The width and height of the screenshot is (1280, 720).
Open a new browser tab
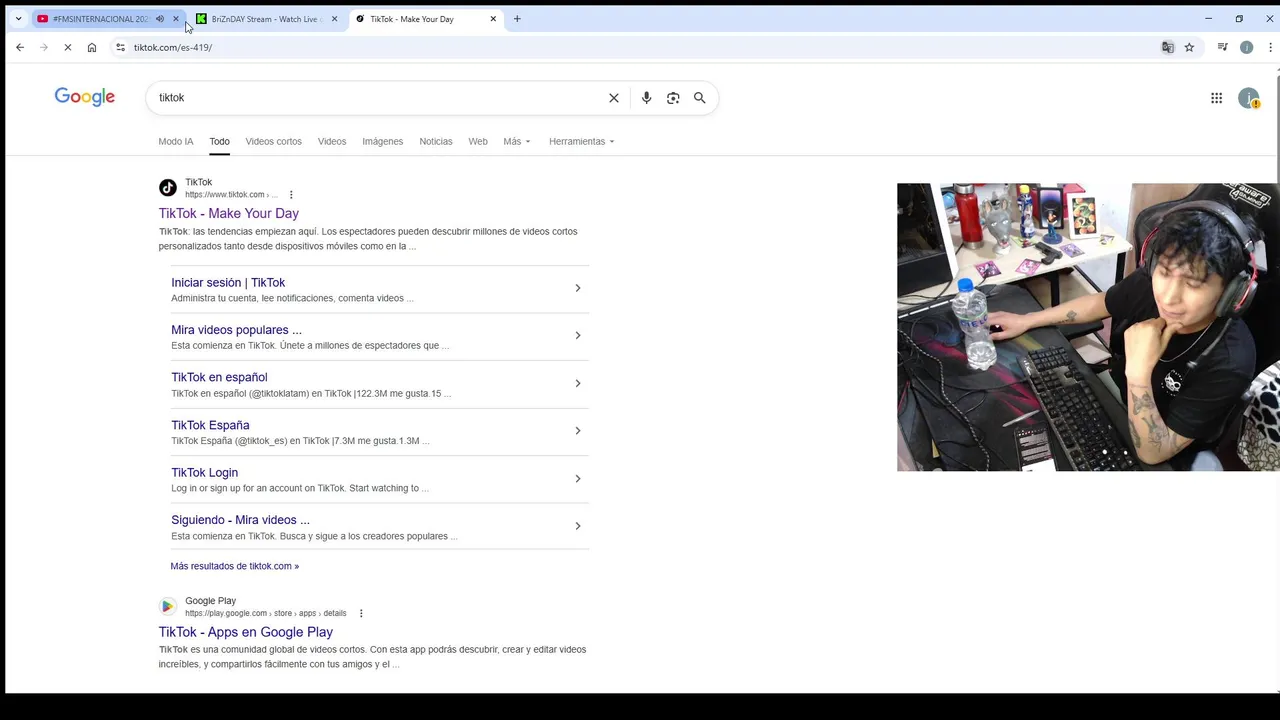517,19
